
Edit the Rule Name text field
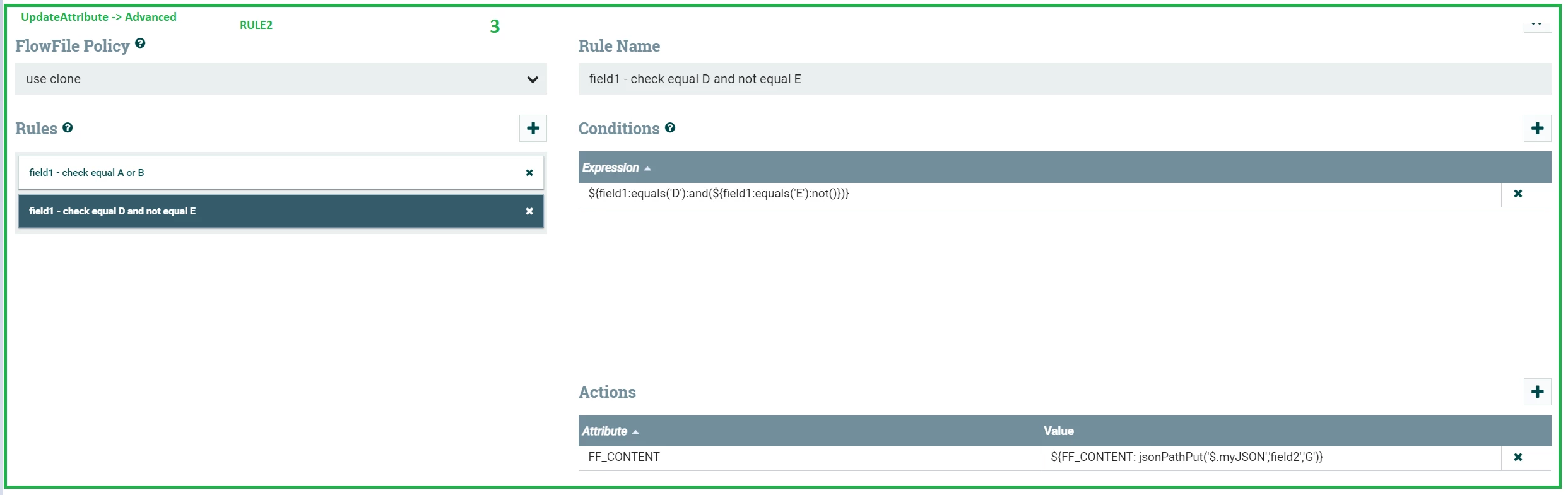point(1064,79)
